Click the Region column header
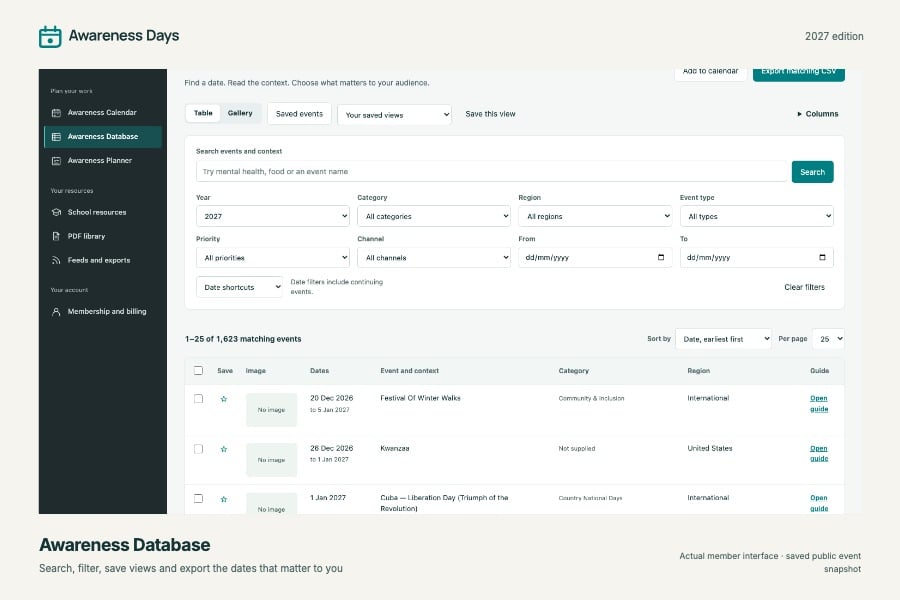 [699, 371]
